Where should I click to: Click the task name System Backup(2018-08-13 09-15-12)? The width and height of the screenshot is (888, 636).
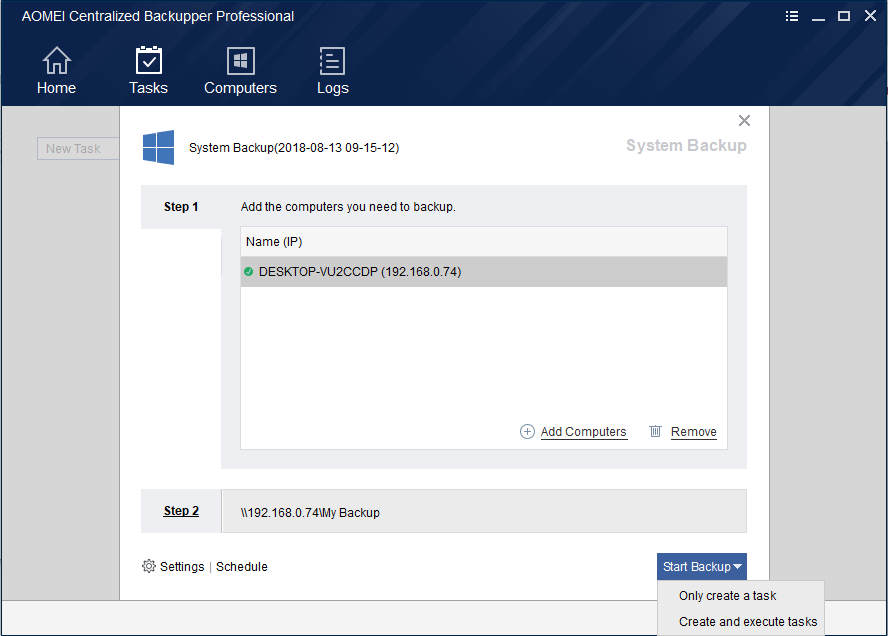point(294,148)
